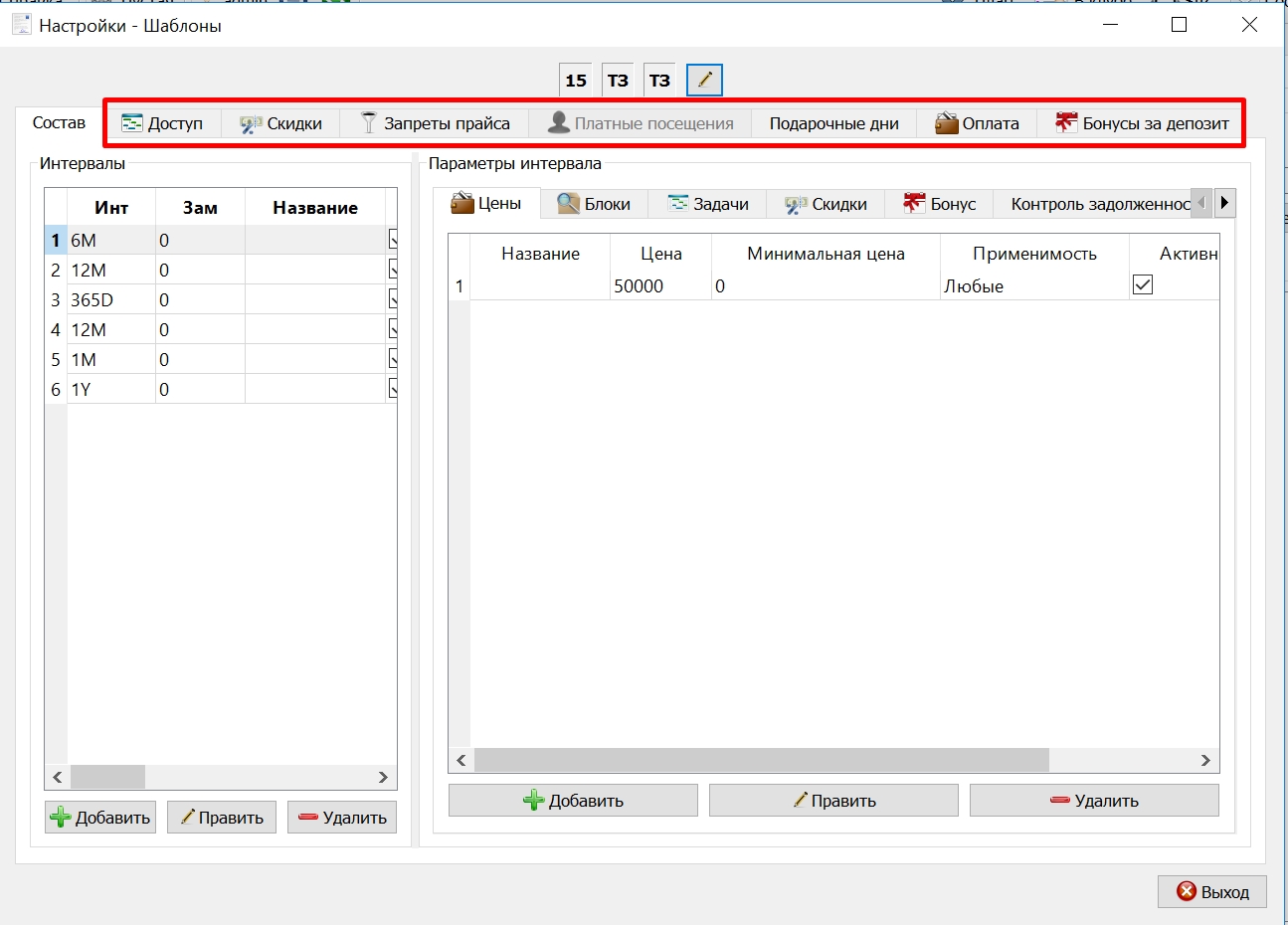The width and height of the screenshot is (1288, 925).
Task: Open the Цены interval tab
Action: coord(486,203)
